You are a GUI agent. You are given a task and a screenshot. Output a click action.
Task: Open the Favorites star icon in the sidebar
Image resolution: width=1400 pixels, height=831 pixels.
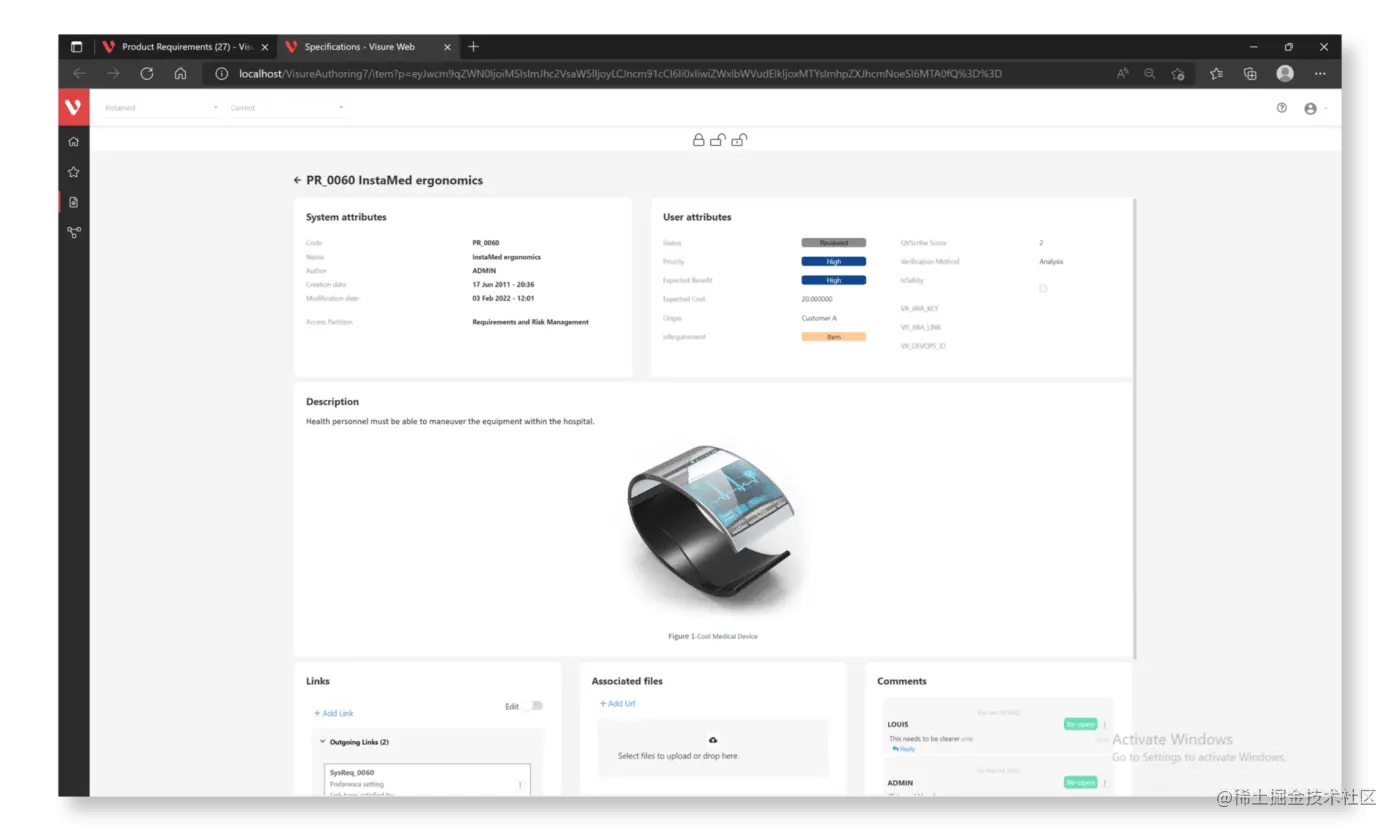point(73,172)
